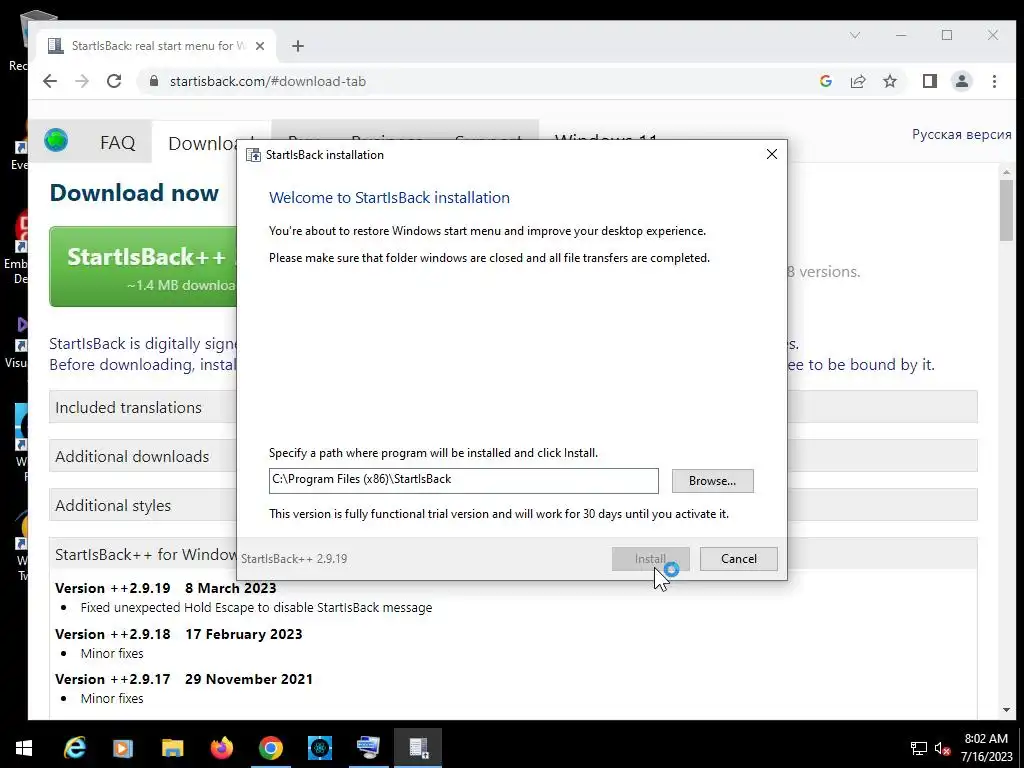Click the installation path input field
Screen dimensions: 1024x768
(x=464, y=481)
